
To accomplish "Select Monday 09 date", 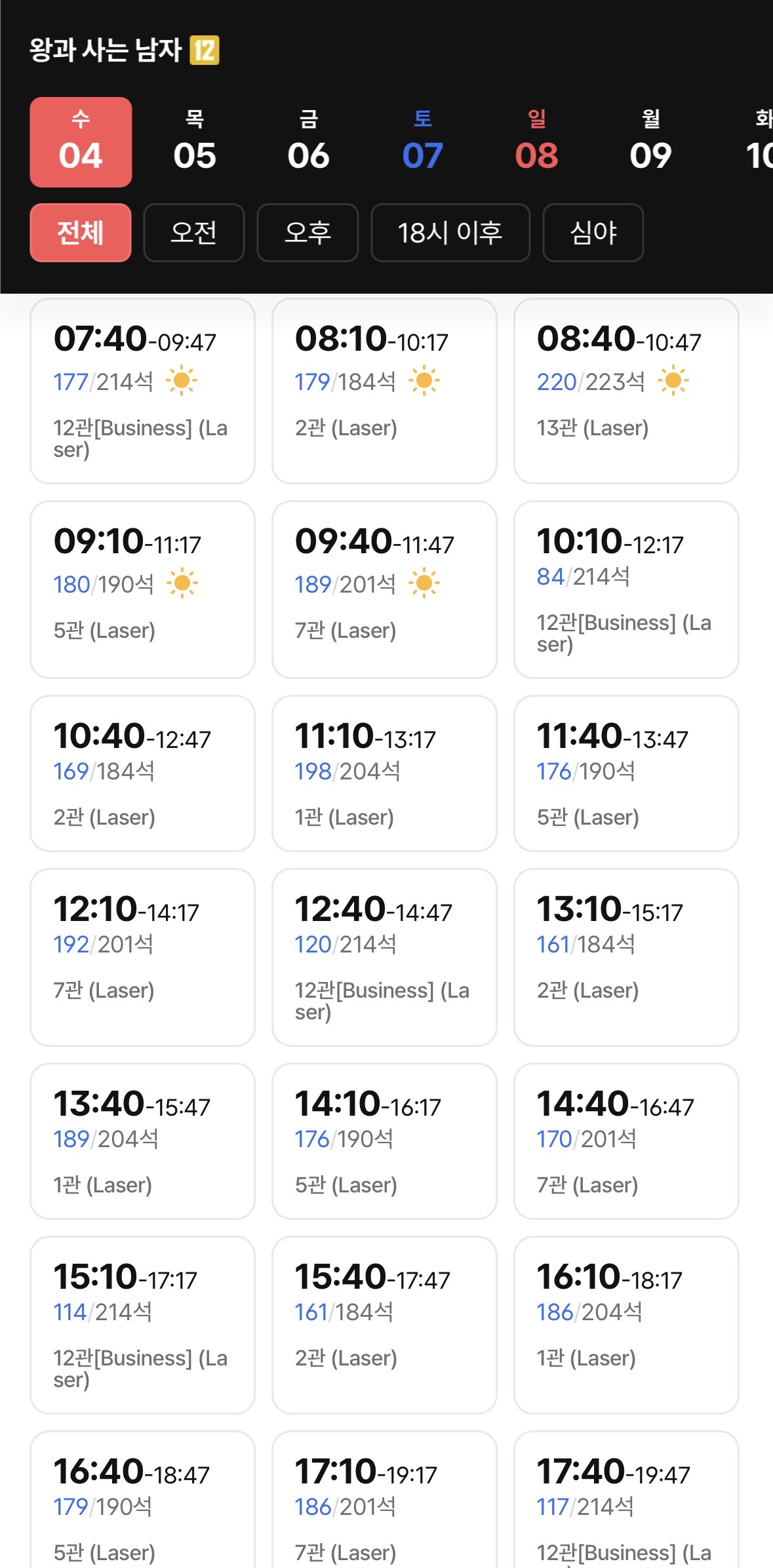I will pyautogui.click(x=651, y=142).
